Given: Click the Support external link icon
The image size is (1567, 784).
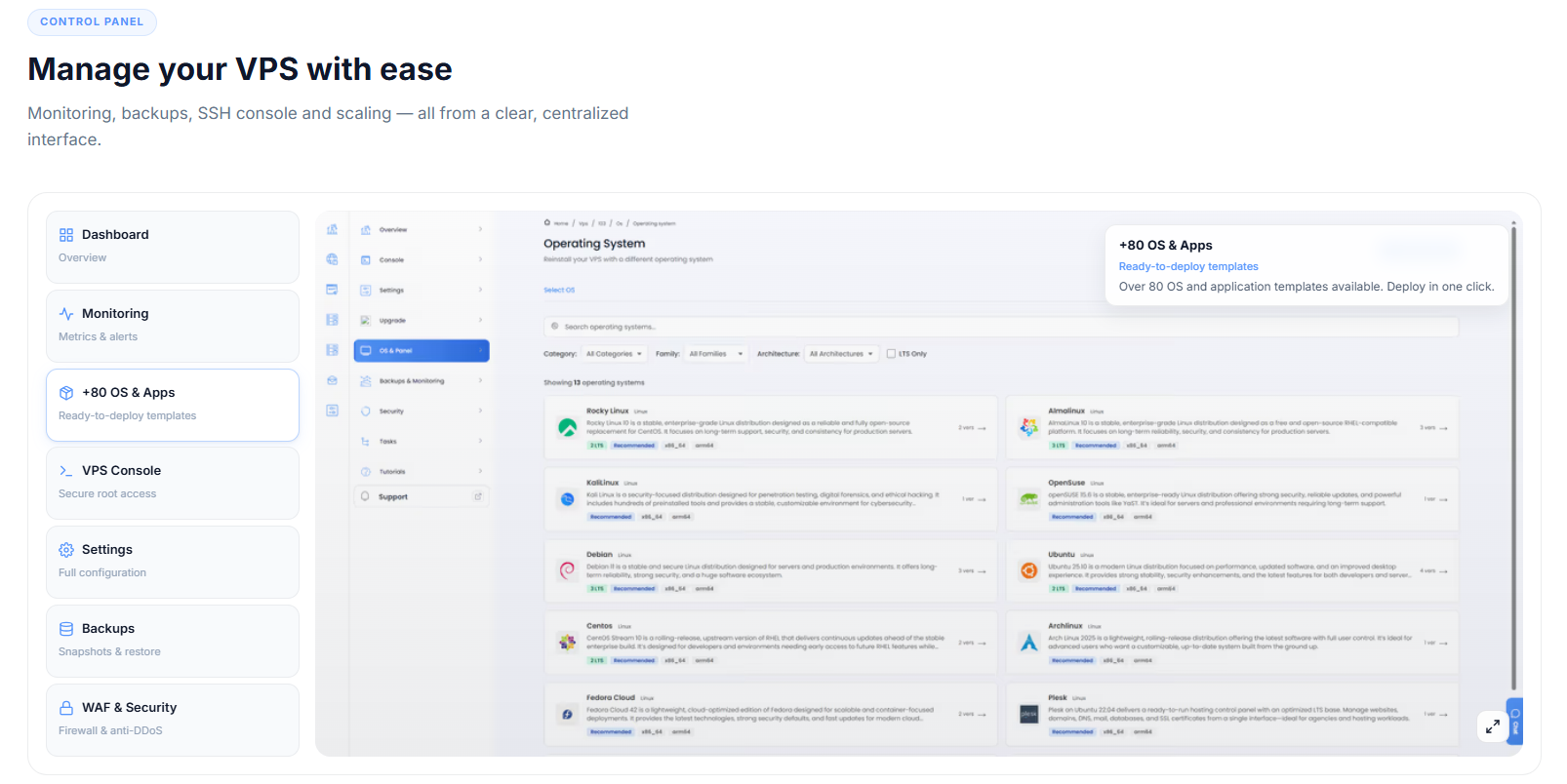Looking at the screenshot, I should click(x=478, y=496).
